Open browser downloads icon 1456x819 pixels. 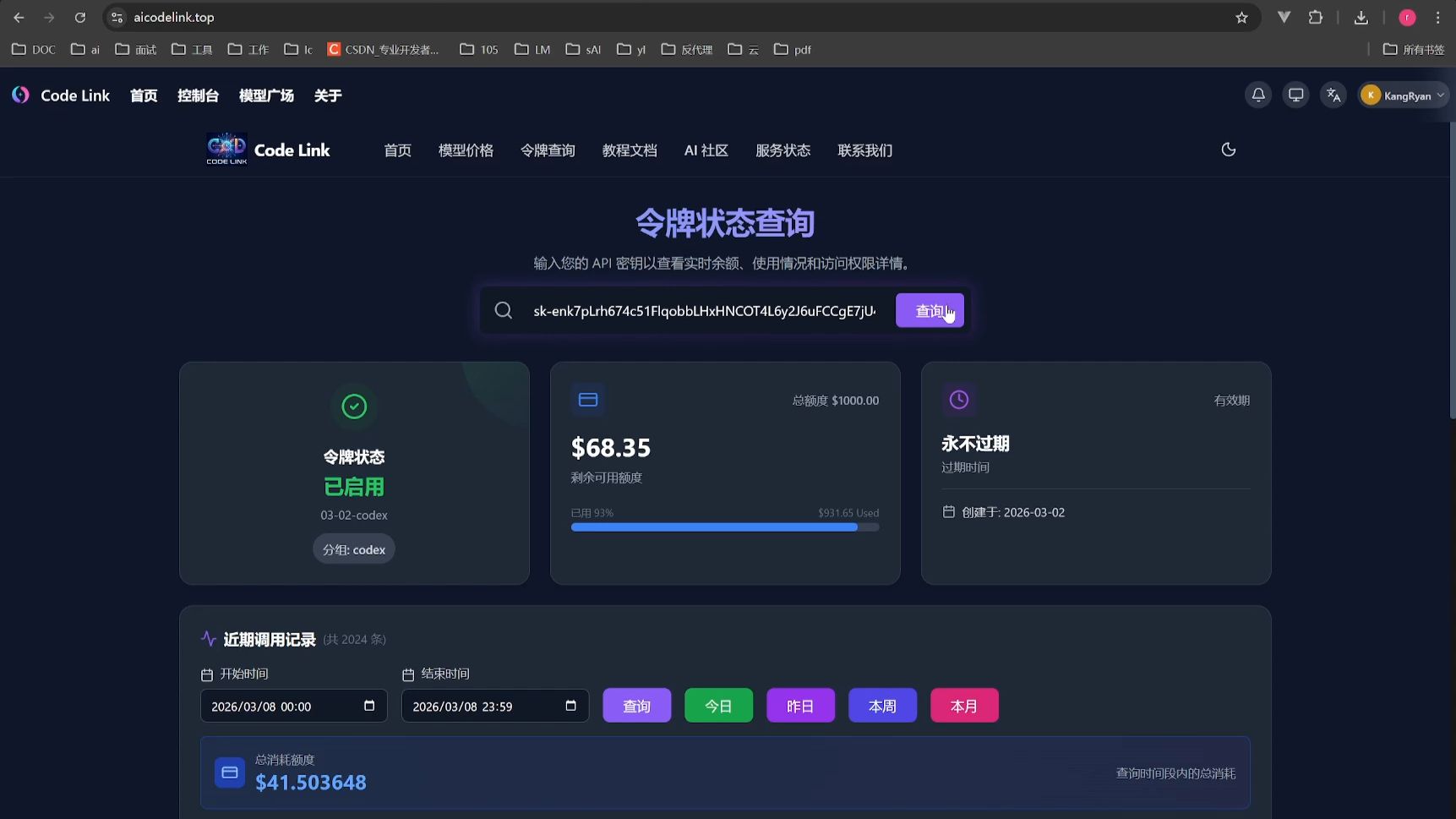pyautogui.click(x=1361, y=17)
